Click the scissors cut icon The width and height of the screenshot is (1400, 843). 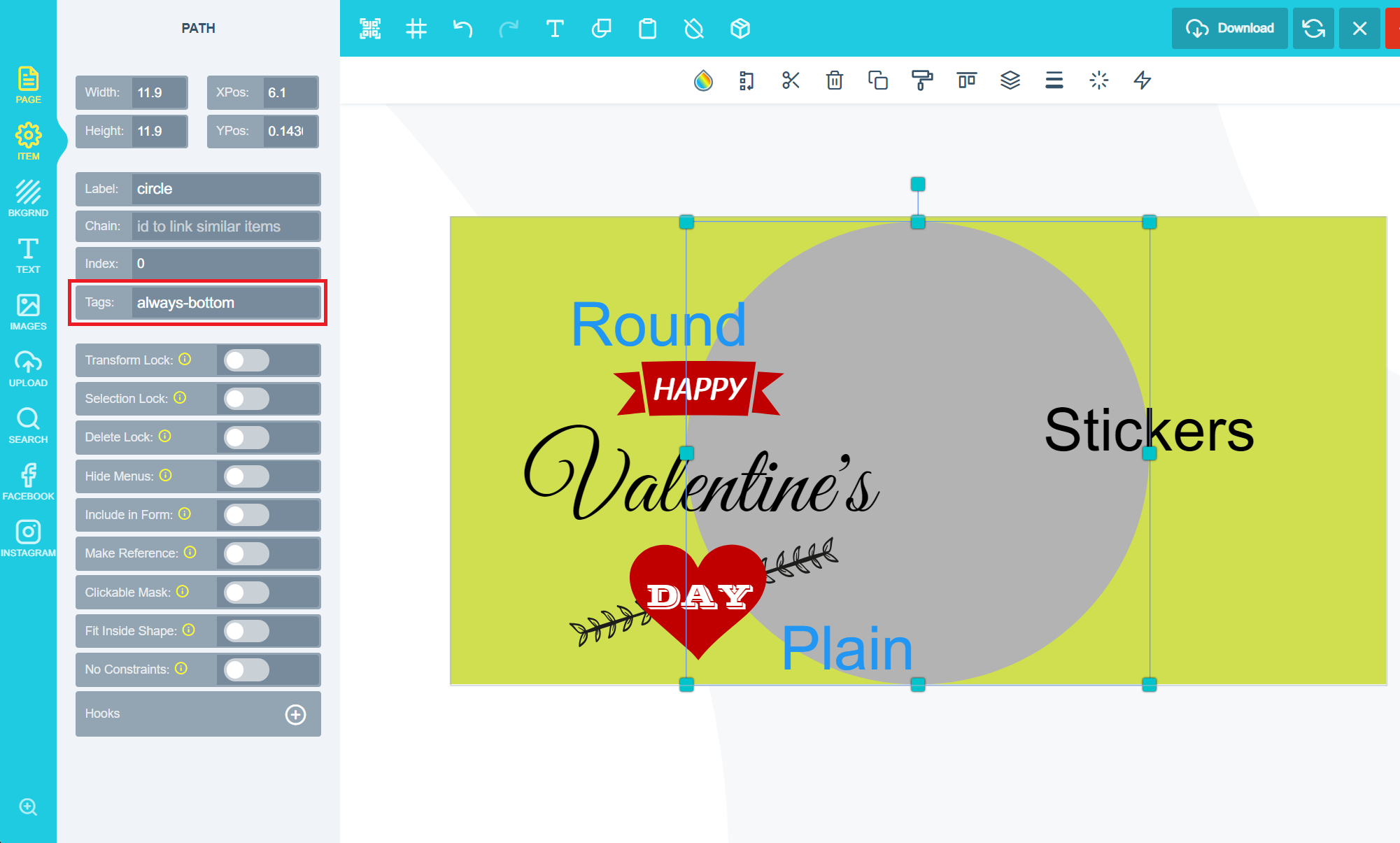click(x=791, y=80)
